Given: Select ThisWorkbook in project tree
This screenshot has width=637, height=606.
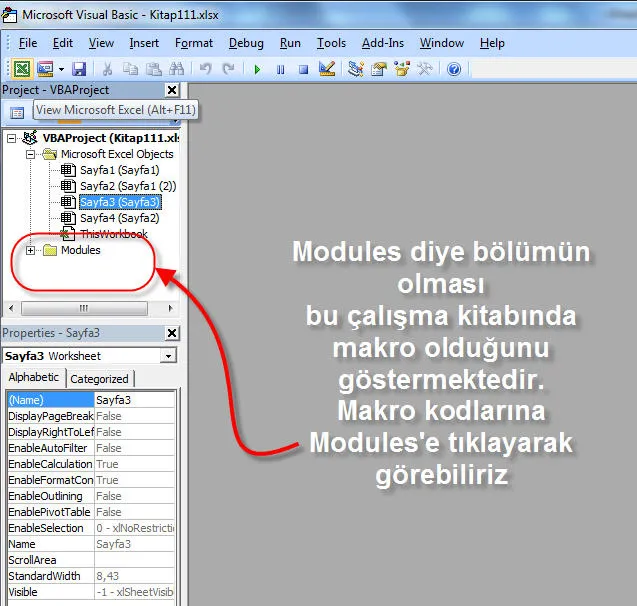Looking at the screenshot, I should (112, 234).
